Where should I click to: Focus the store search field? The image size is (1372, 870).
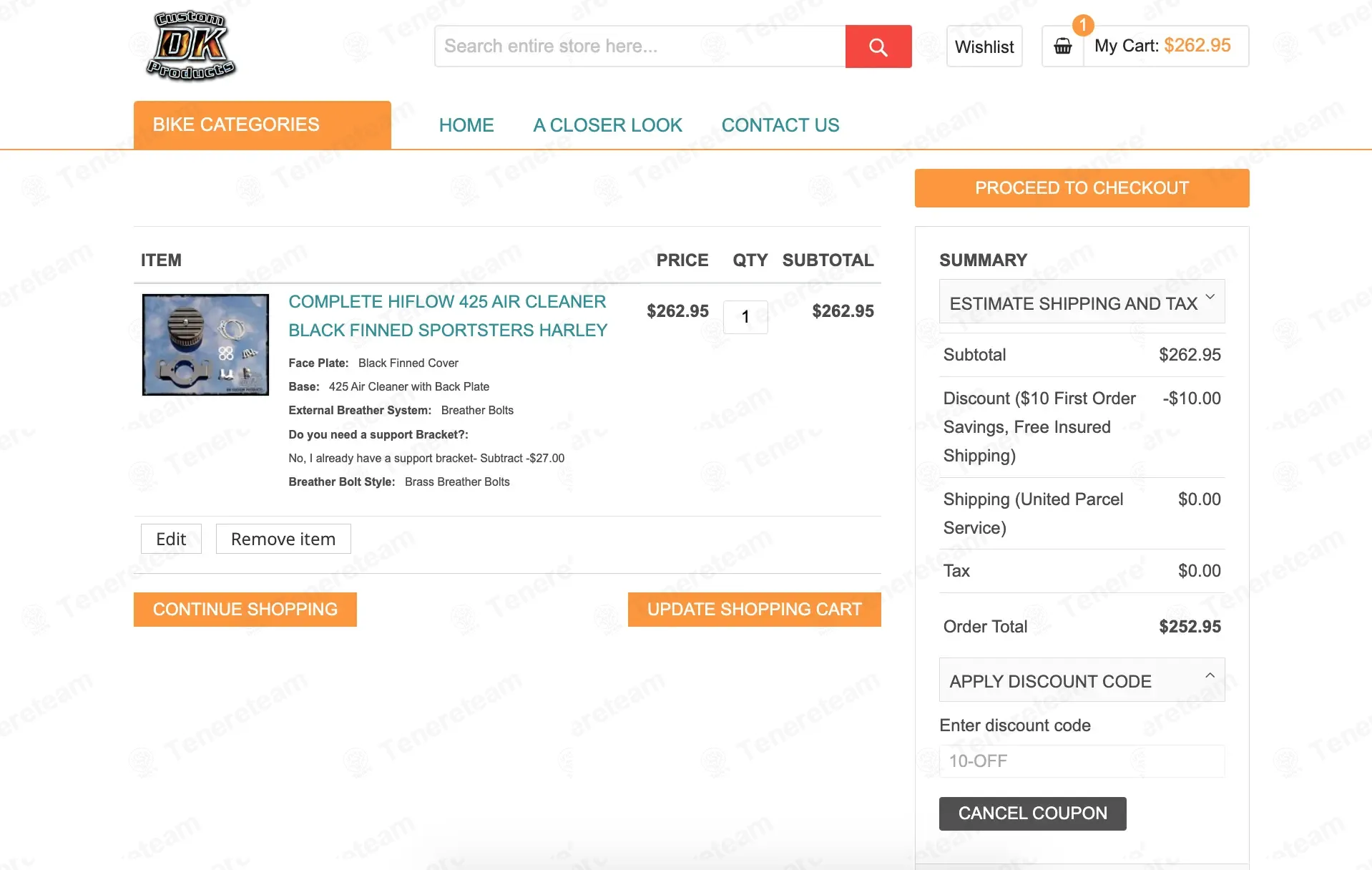pos(640,47)
